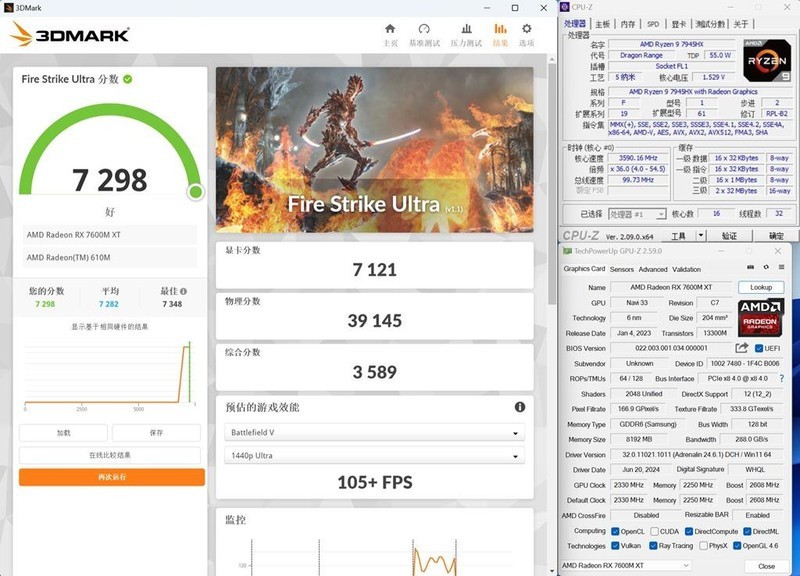Click the GPU-Z screenshot camera icon

[x=750, y=268]
